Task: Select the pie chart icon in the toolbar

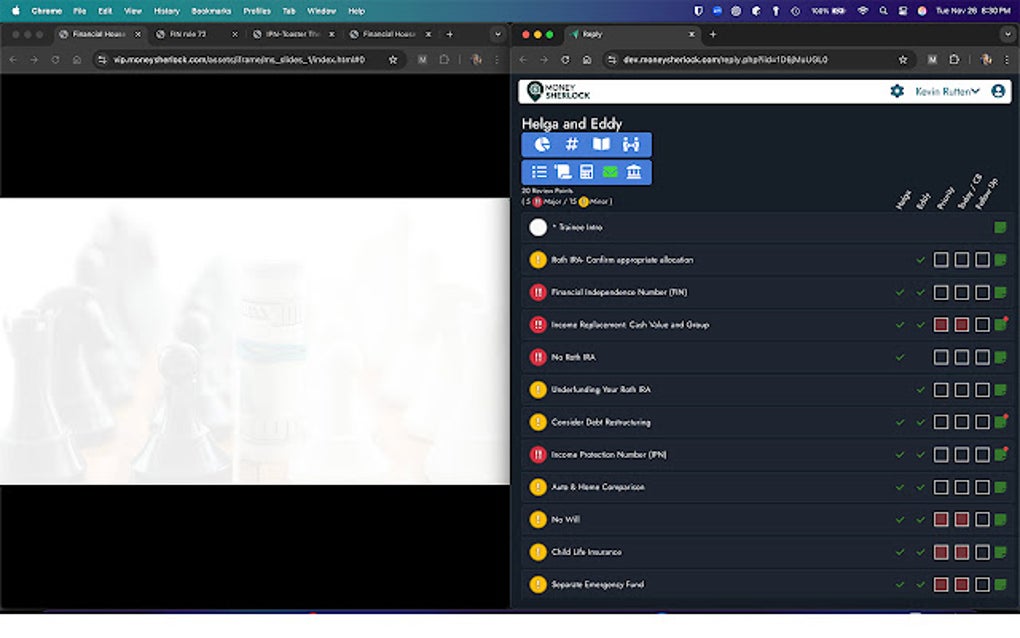Action: coord(541,144)
